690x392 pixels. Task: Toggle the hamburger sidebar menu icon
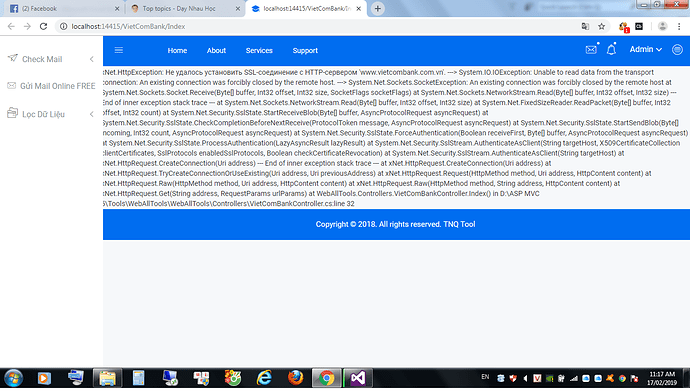coord(119,50)
